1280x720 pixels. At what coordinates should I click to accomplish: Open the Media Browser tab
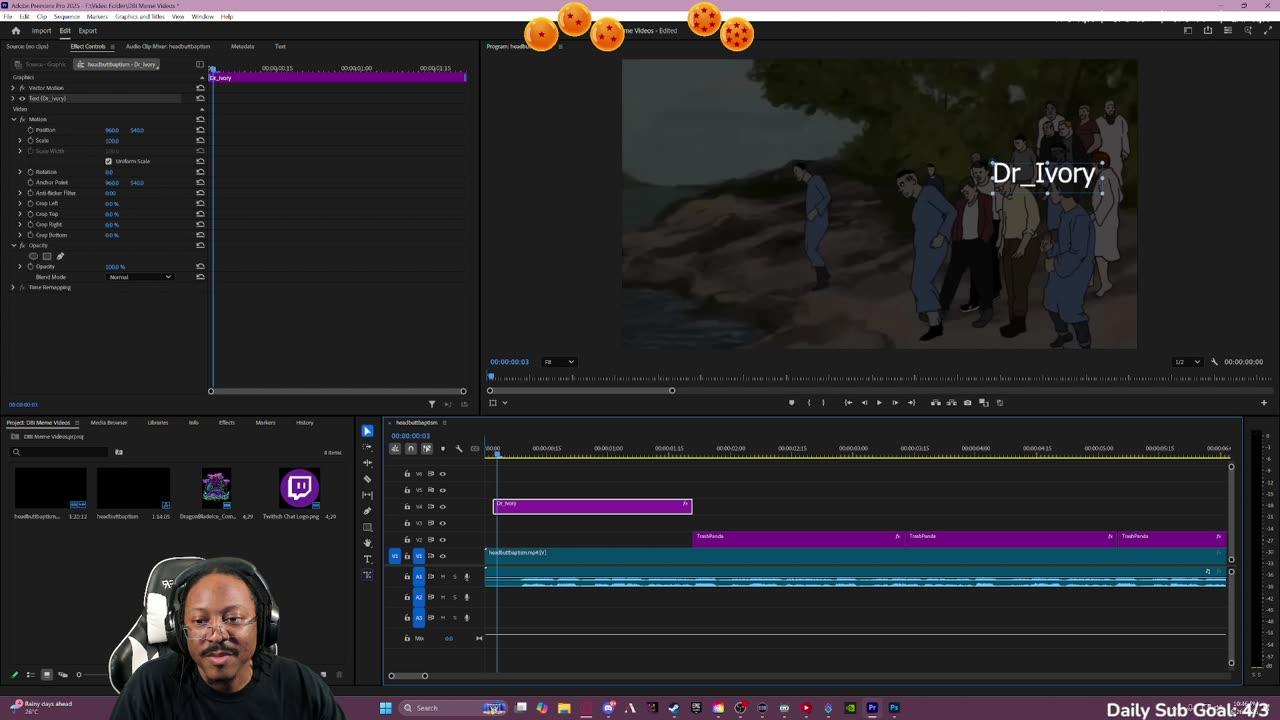coord(109,423)
